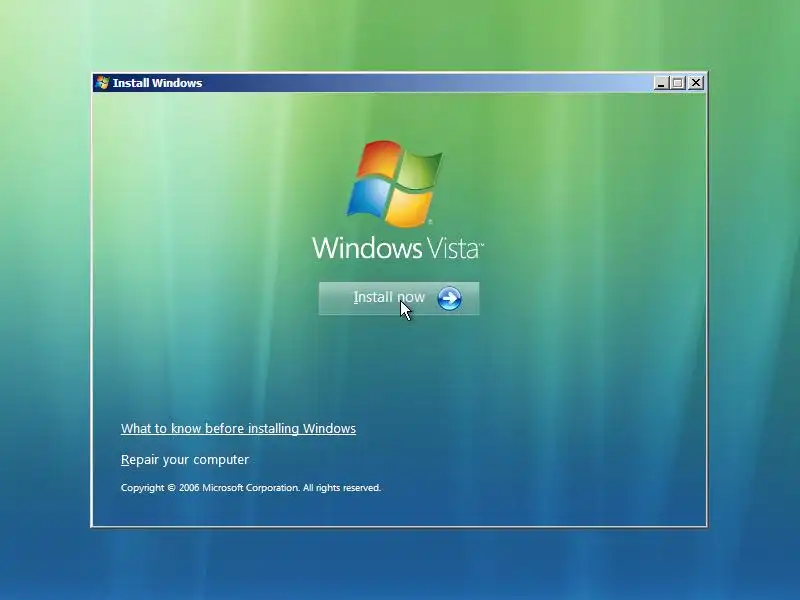Click the Windows Vista logo
Viewport: 800px width, 600px height.
click(x=397, y=200)
